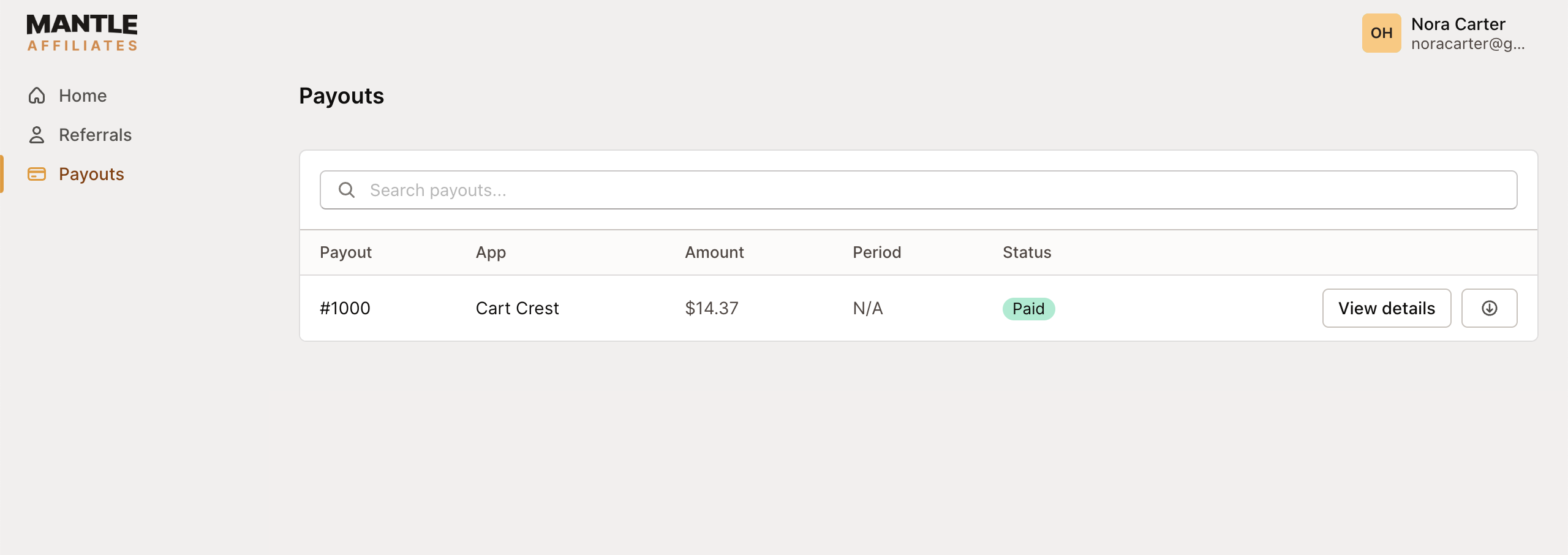Image resolution: width=1568 pixels, height=555 pixels.
Task: Click the Paid status badge
Action: pyautogui.click(x=1028, y=309)
